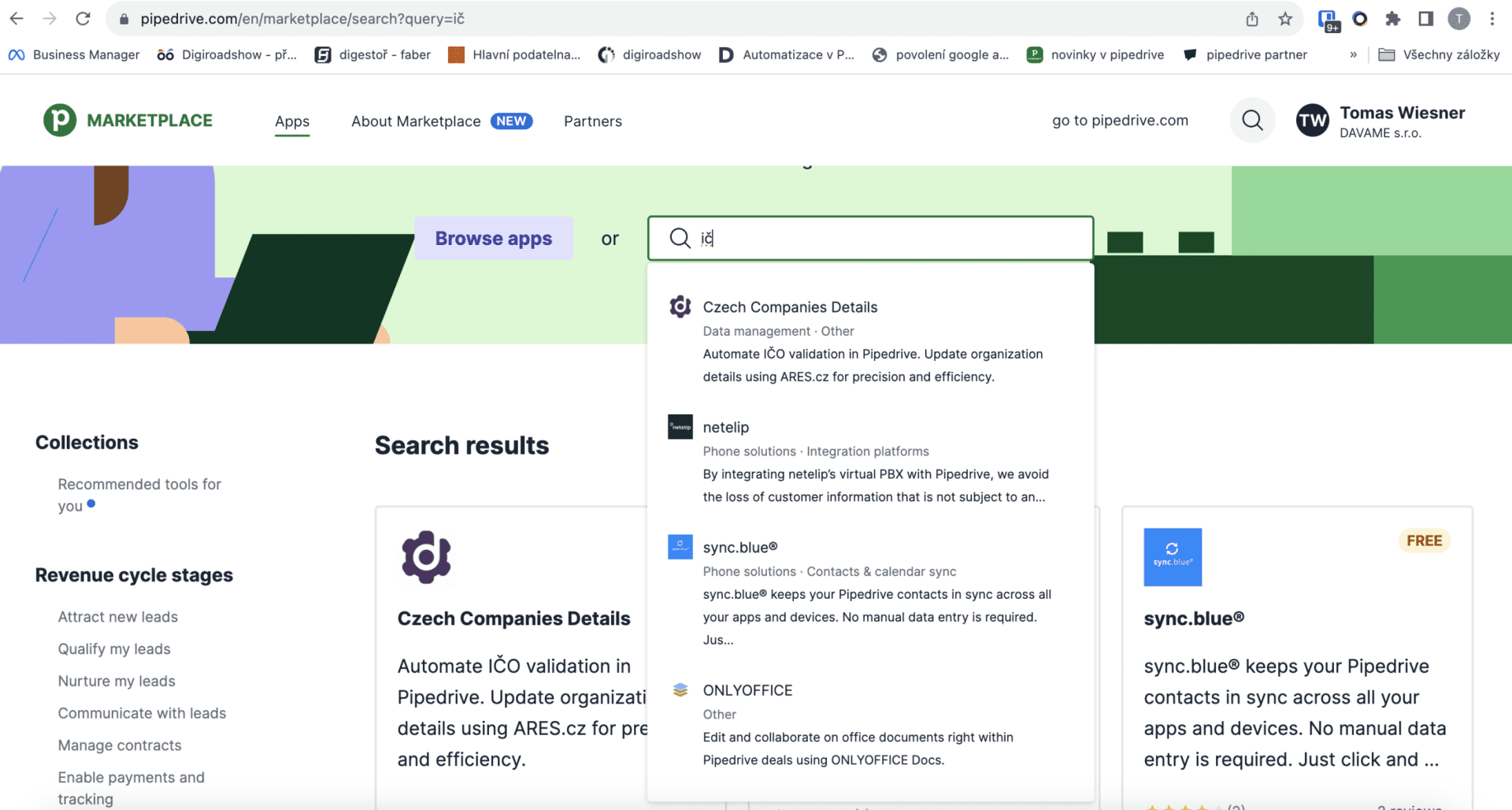Open the Všechny záložky bookmarks folder
The image size is (1512, 810).
pos(1440,54)
